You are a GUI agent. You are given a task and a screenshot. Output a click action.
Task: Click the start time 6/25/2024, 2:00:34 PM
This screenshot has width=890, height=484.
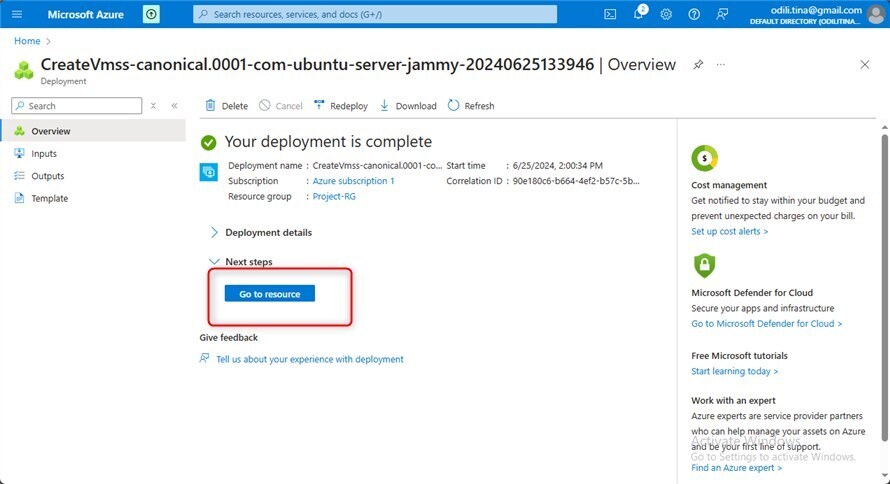557,165
